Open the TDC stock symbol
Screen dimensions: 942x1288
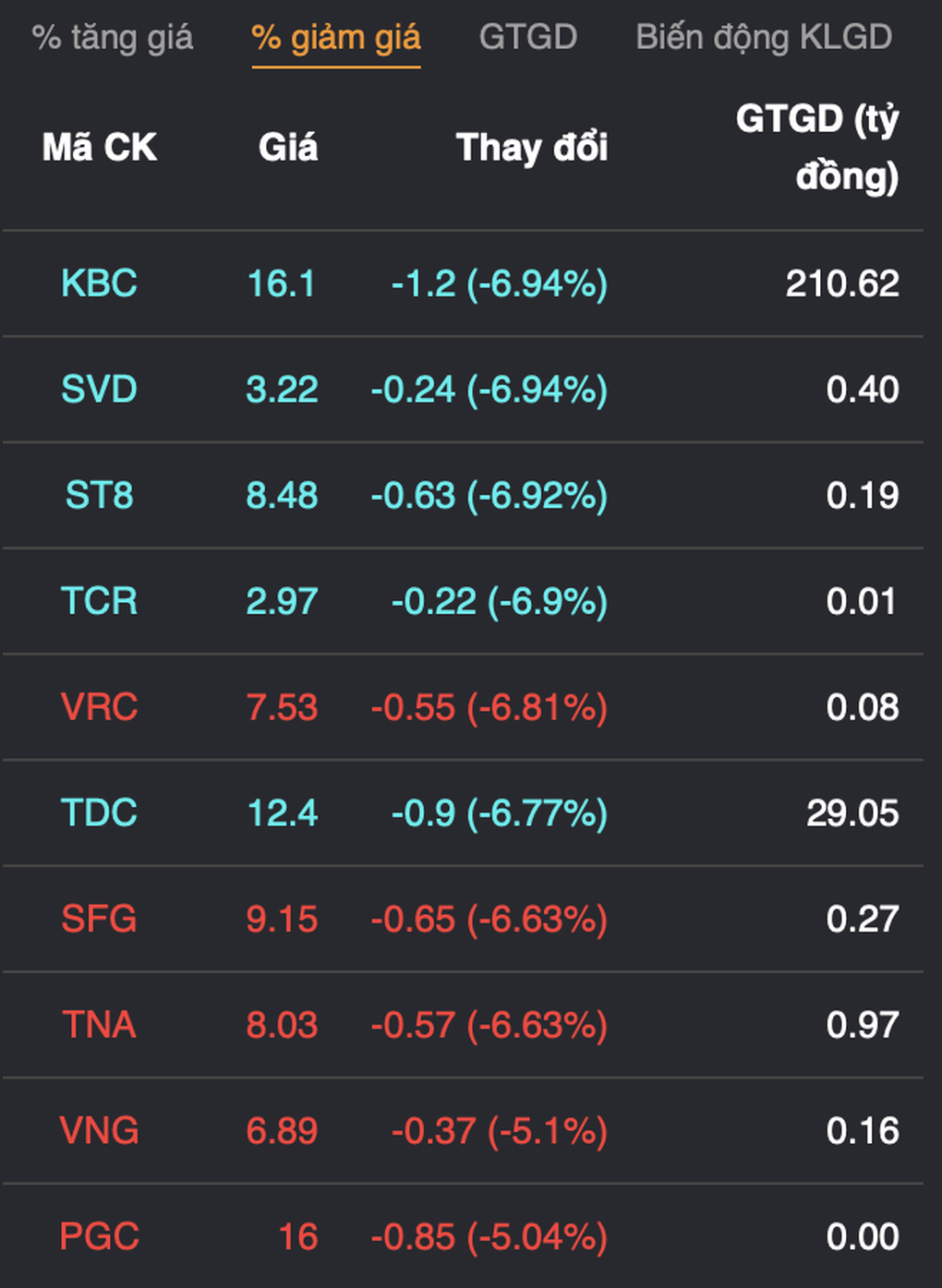click(100, 813)
